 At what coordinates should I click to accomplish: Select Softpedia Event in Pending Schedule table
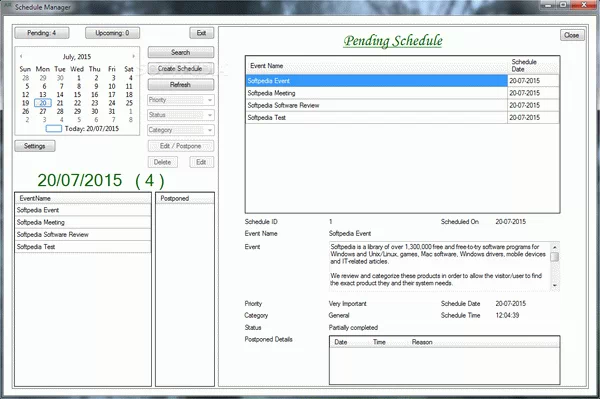tap(377, 81)
